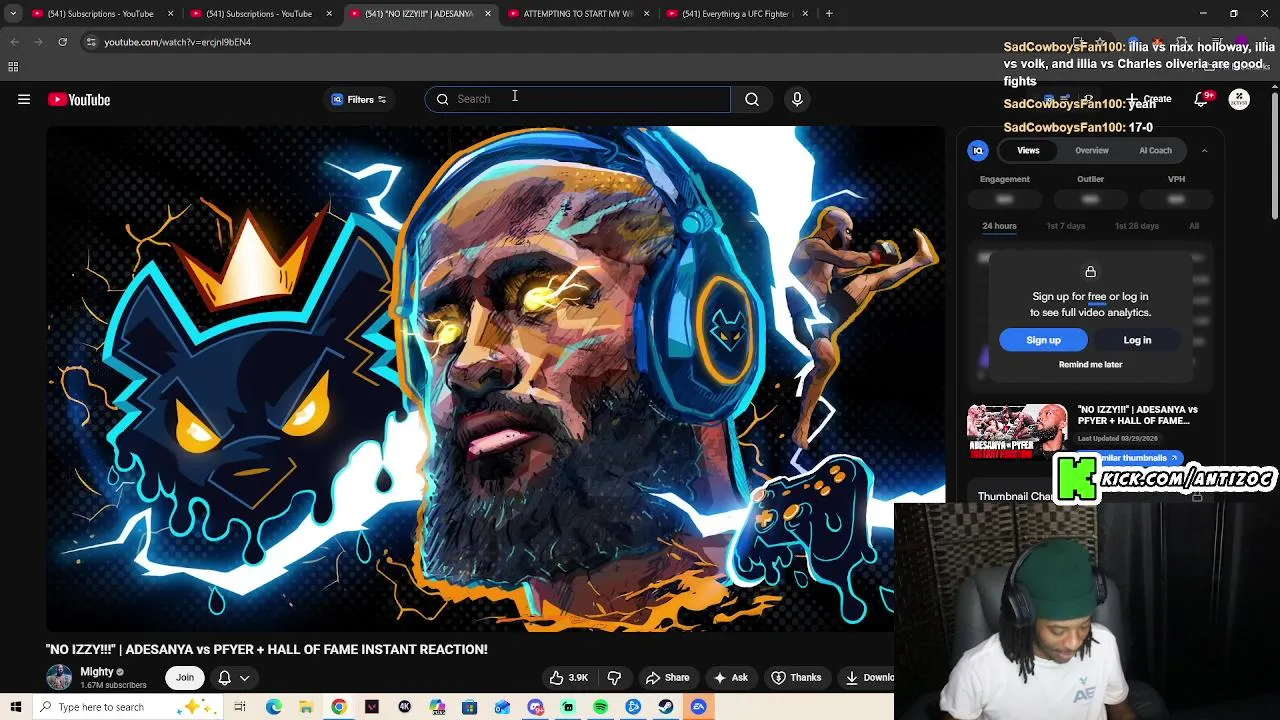Open File Explorer from taskbar

306,707
